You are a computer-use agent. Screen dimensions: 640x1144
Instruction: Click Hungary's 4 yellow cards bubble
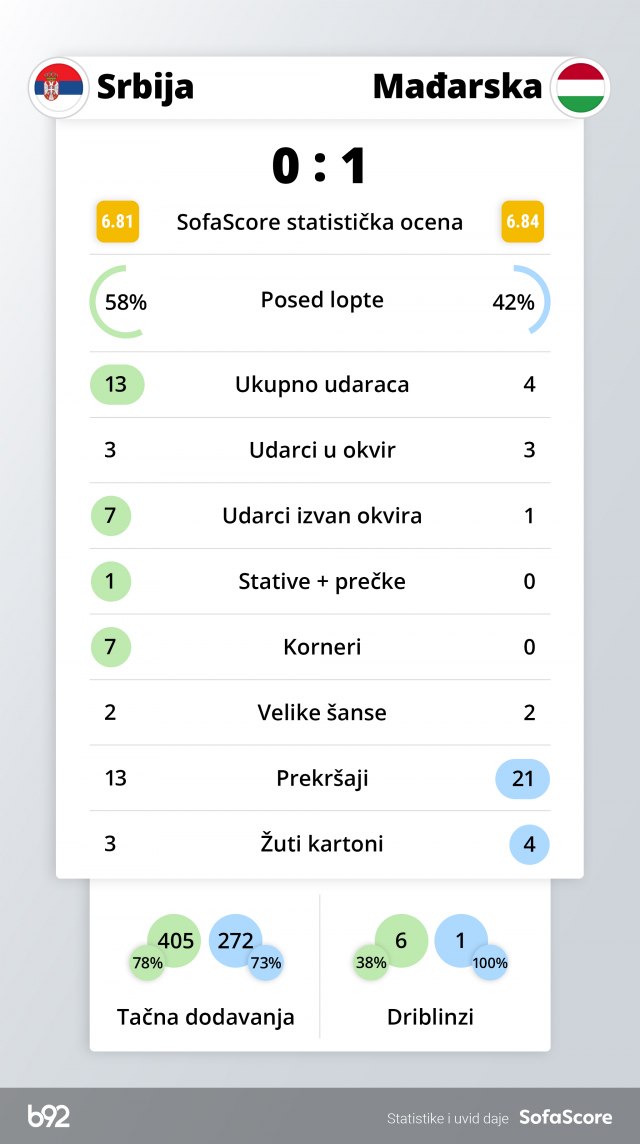(x=529, y=844)
